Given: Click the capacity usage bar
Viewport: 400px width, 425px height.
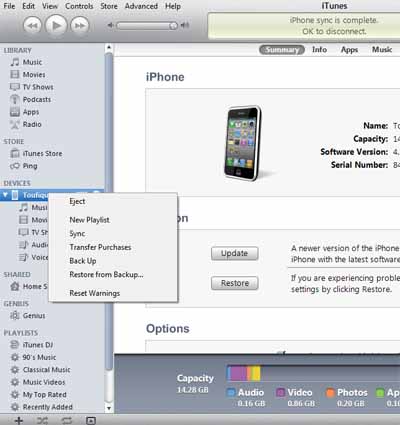Looking at the screenshot, I should tap(313, 373).
